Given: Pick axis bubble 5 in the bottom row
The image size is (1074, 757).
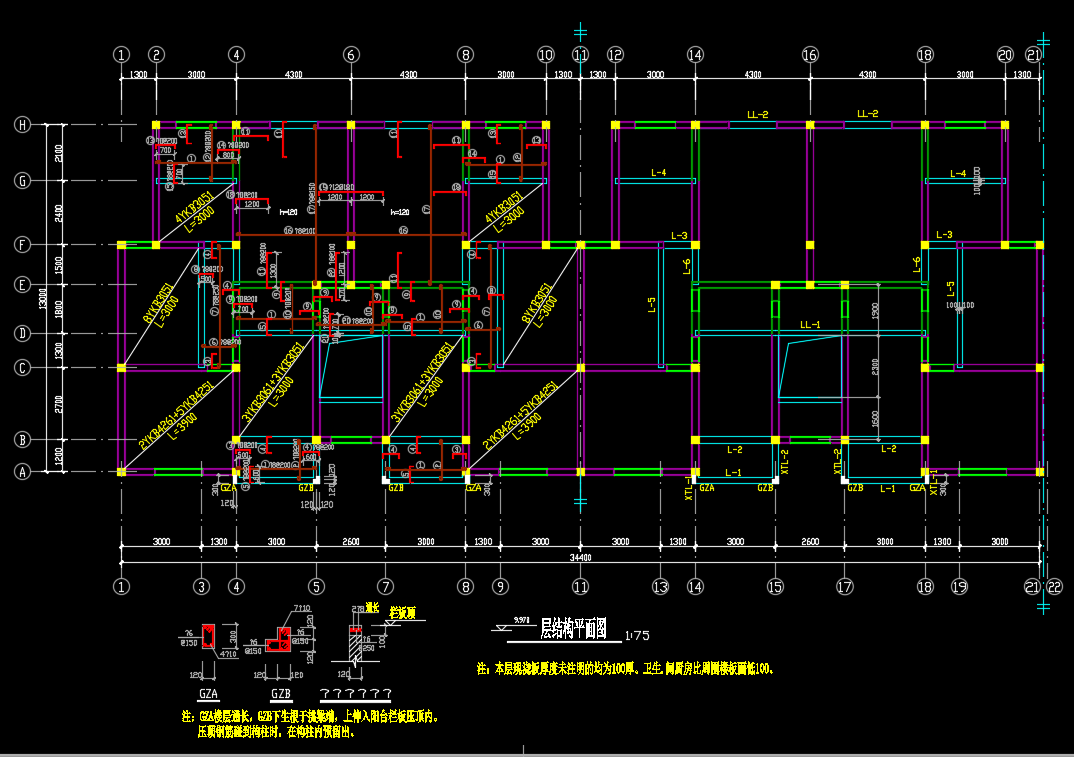Looking at the screenshot, I should pos(316,587).
